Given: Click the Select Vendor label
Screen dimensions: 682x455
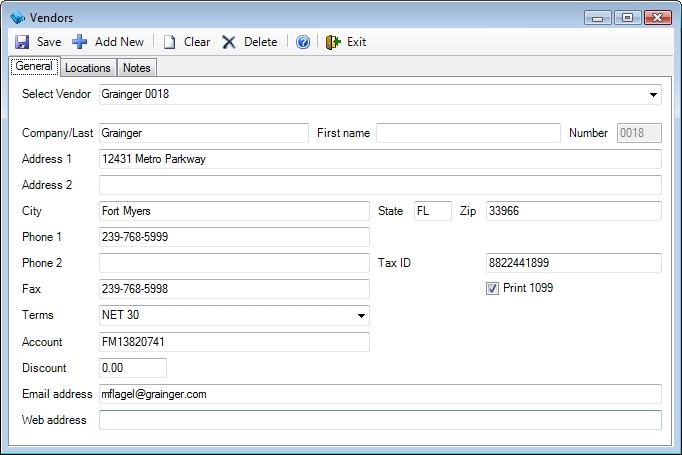Looking at the screenshot, I should [x=57, y=94].
